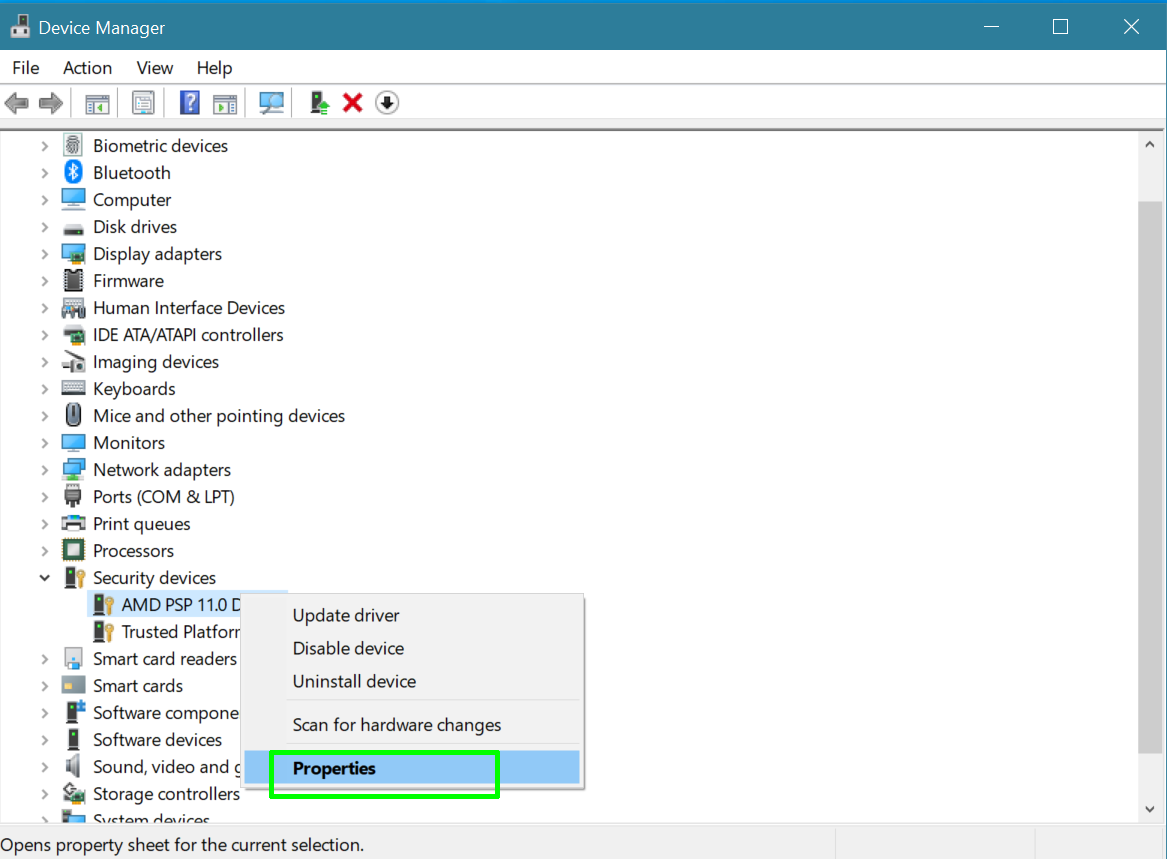Select the Mice and other pointing devices icon

[73, 415]
